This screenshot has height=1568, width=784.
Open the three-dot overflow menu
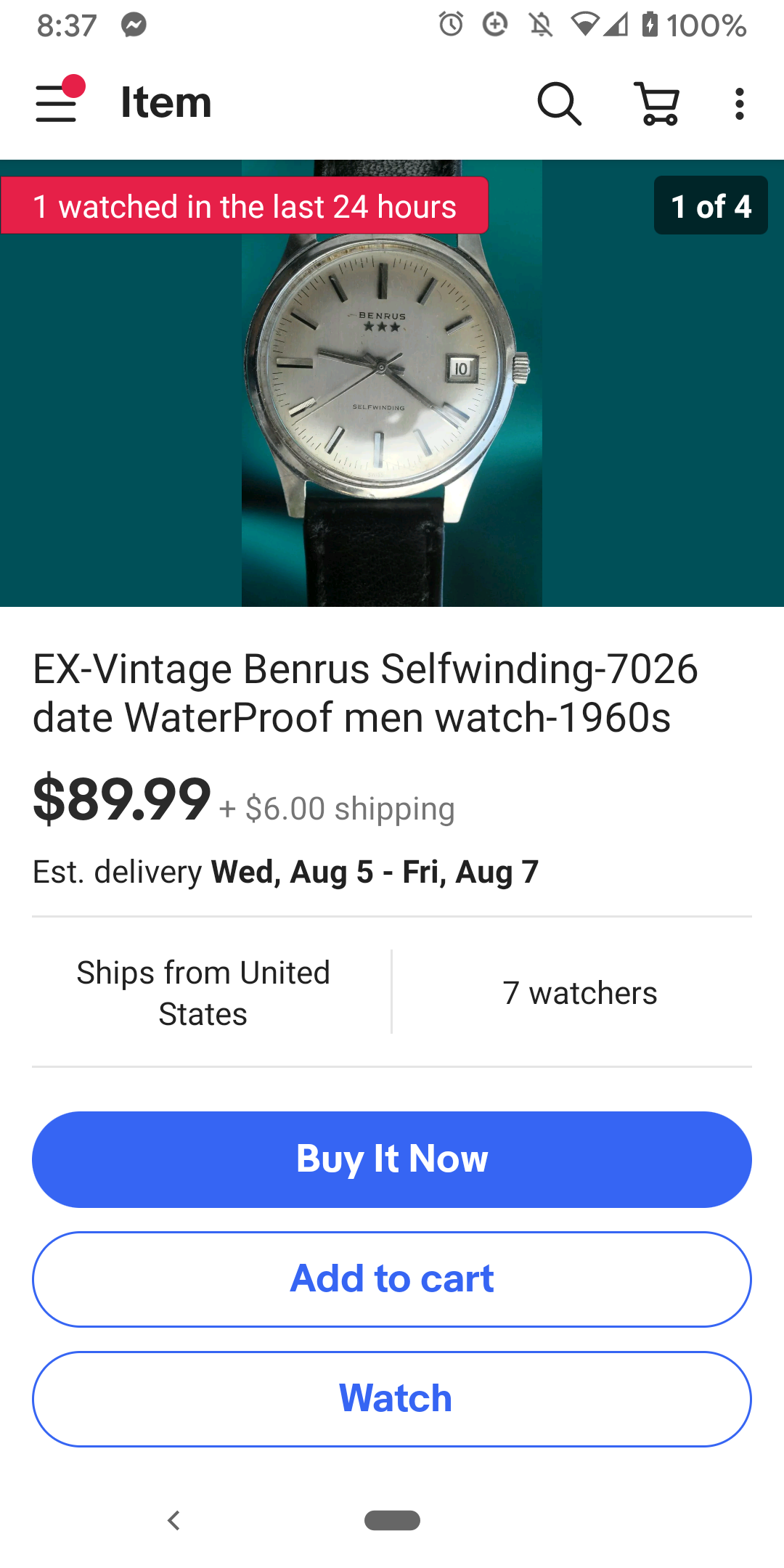(x=739, y=103)
